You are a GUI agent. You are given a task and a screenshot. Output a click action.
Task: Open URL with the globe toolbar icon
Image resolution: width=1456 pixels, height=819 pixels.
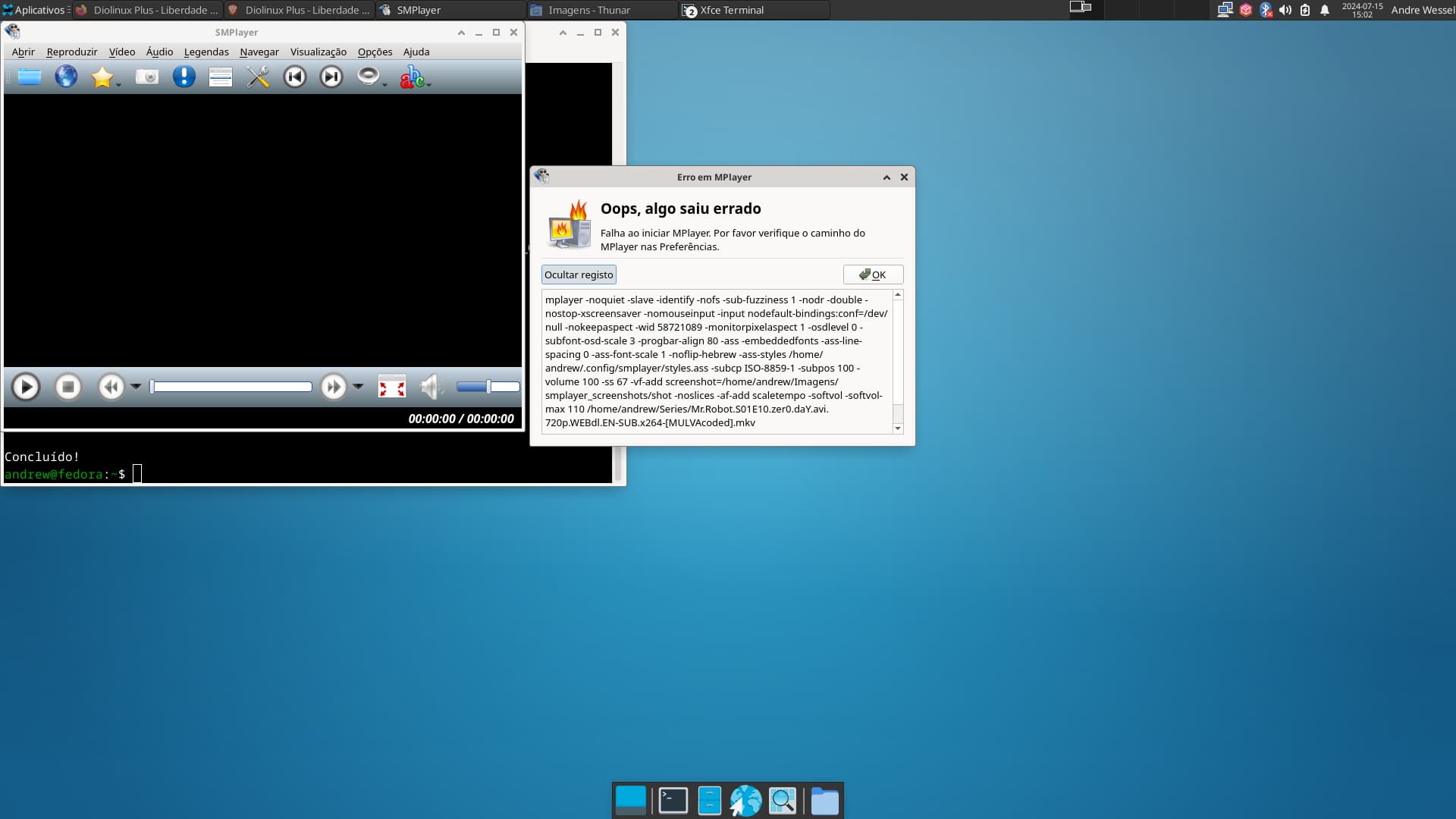(x=66, y=77)
